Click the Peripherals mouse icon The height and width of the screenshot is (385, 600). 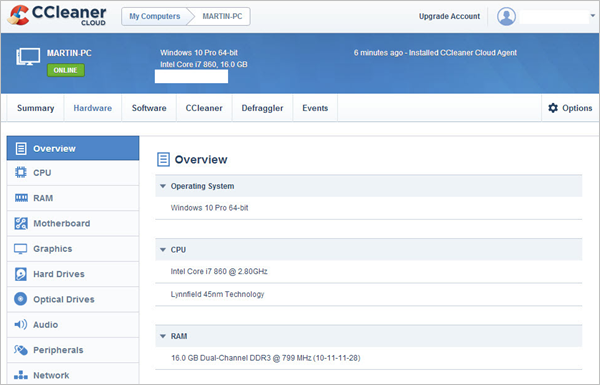[x=21, y=350]
